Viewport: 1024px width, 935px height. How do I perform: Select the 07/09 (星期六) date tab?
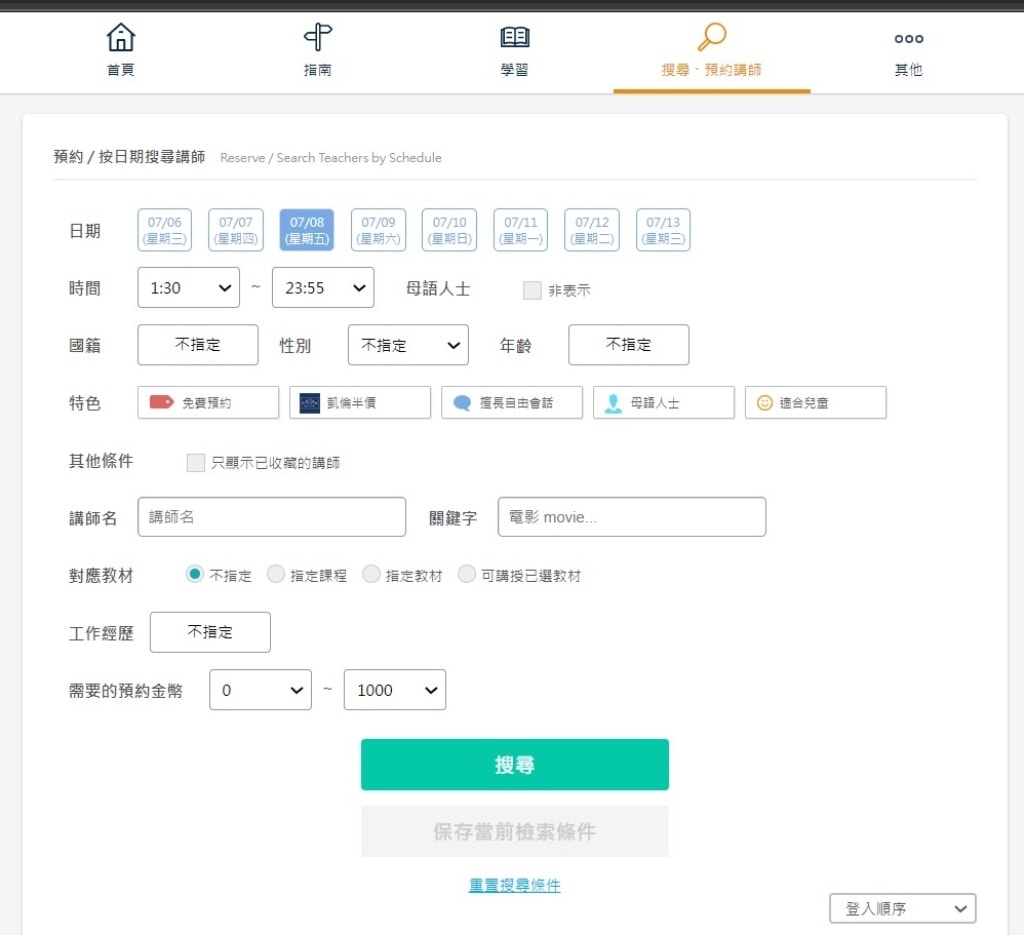378,230
